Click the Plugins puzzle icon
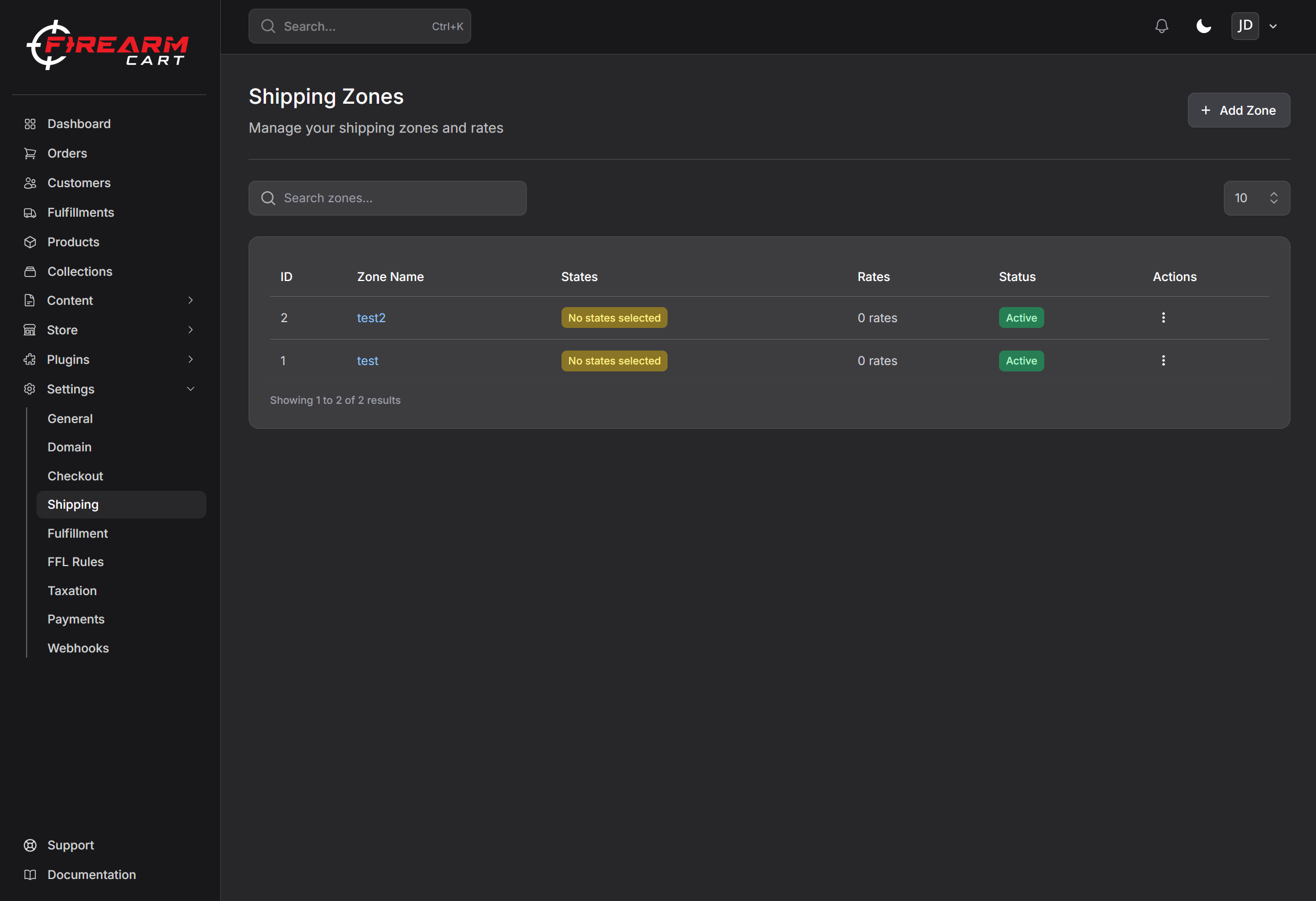 coord(30,359)
